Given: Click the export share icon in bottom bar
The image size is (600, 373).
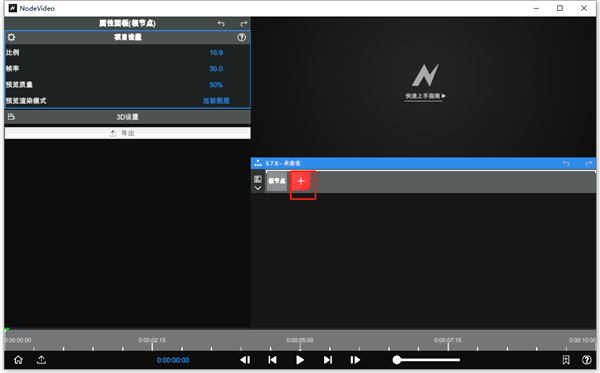Looking at the screenshot, I should point(41,360).
